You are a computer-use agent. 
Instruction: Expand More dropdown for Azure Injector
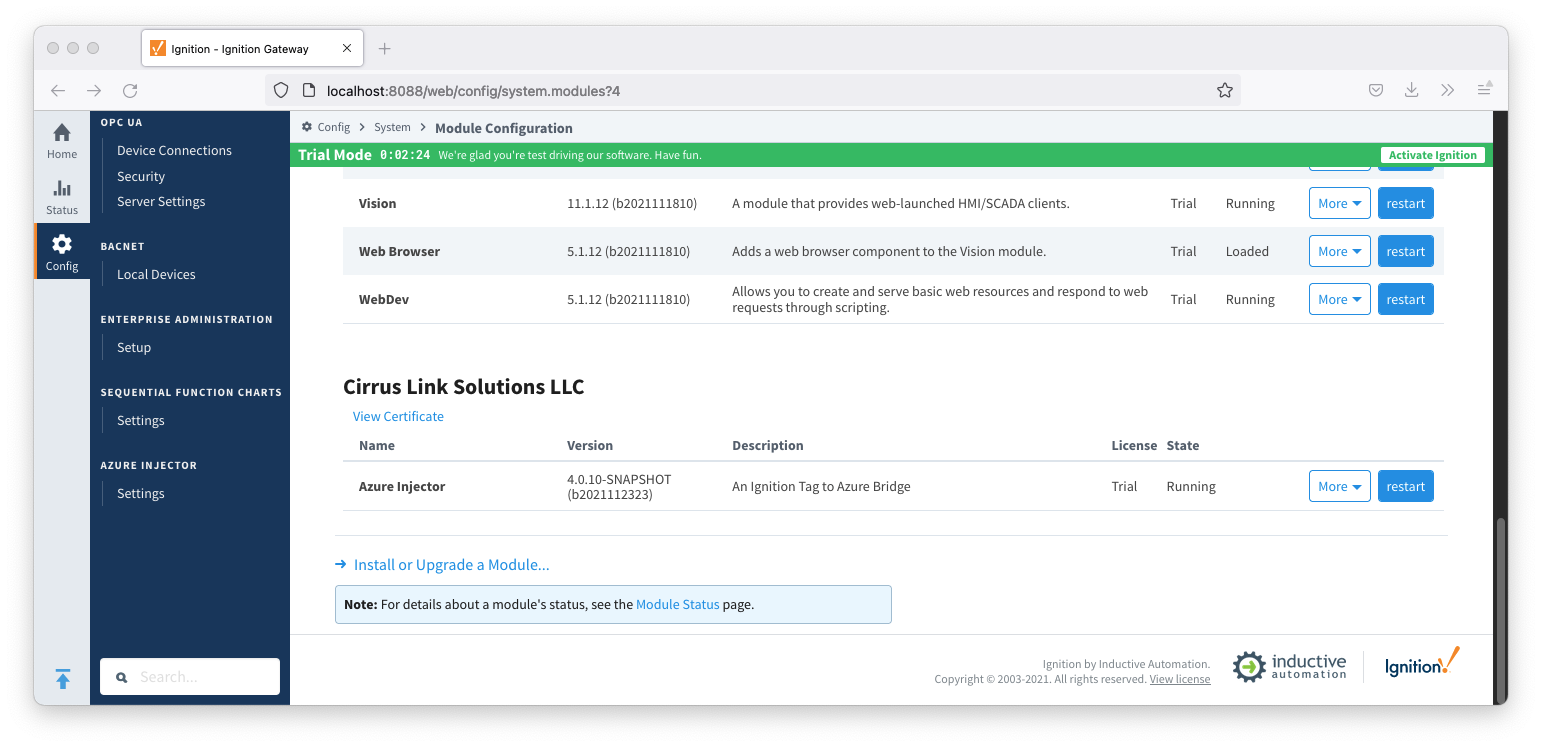(x=1339, y=486)
